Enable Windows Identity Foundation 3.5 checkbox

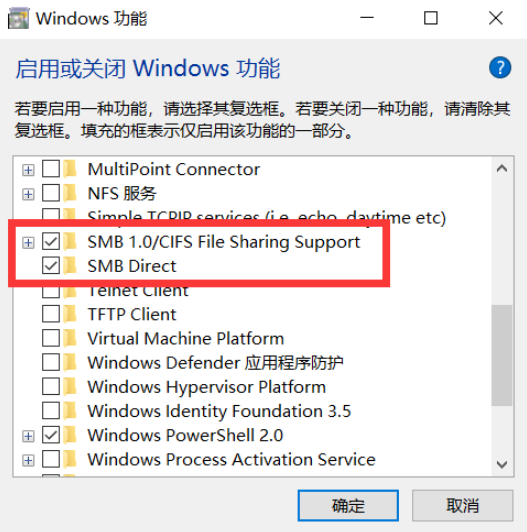(x=51, y=411)
